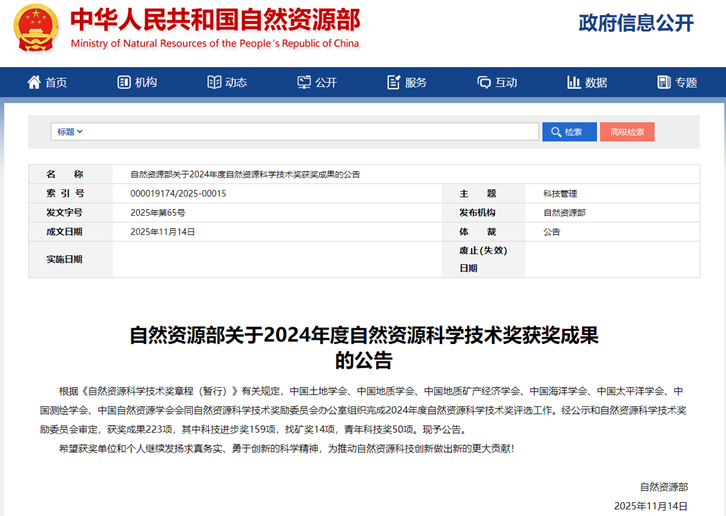This screenshot has height=516, width=726.
Task: Click the 机构 organization icon
Action: point(124,82)
